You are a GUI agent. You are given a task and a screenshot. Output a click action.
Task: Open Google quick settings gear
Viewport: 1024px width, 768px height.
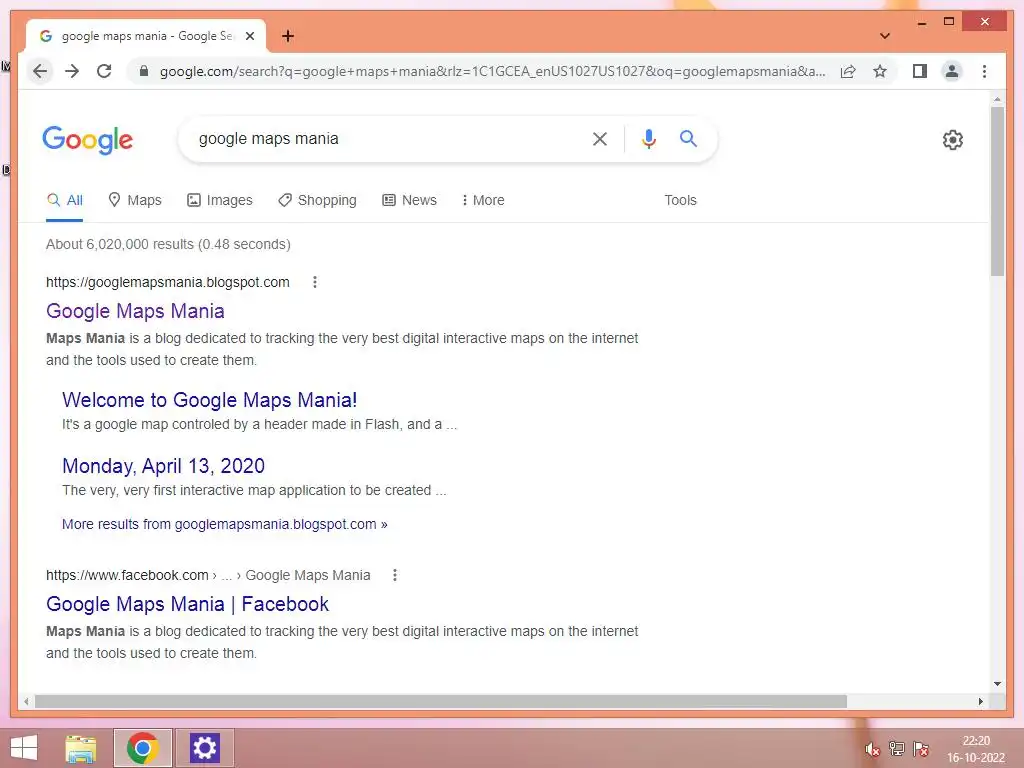952,140
